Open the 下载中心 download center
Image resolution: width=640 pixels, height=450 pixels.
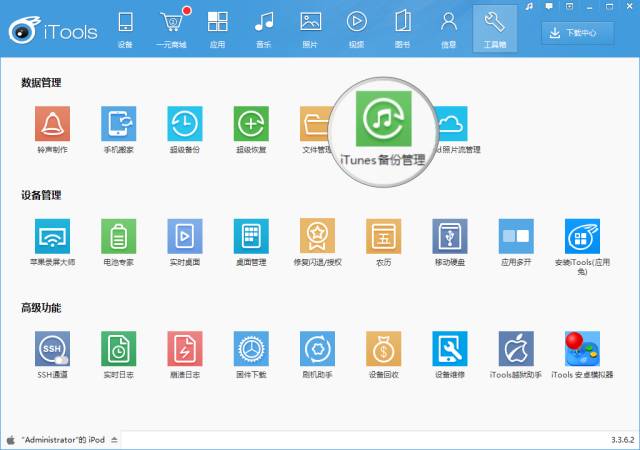pyautogui.click(x=578, y=33)
